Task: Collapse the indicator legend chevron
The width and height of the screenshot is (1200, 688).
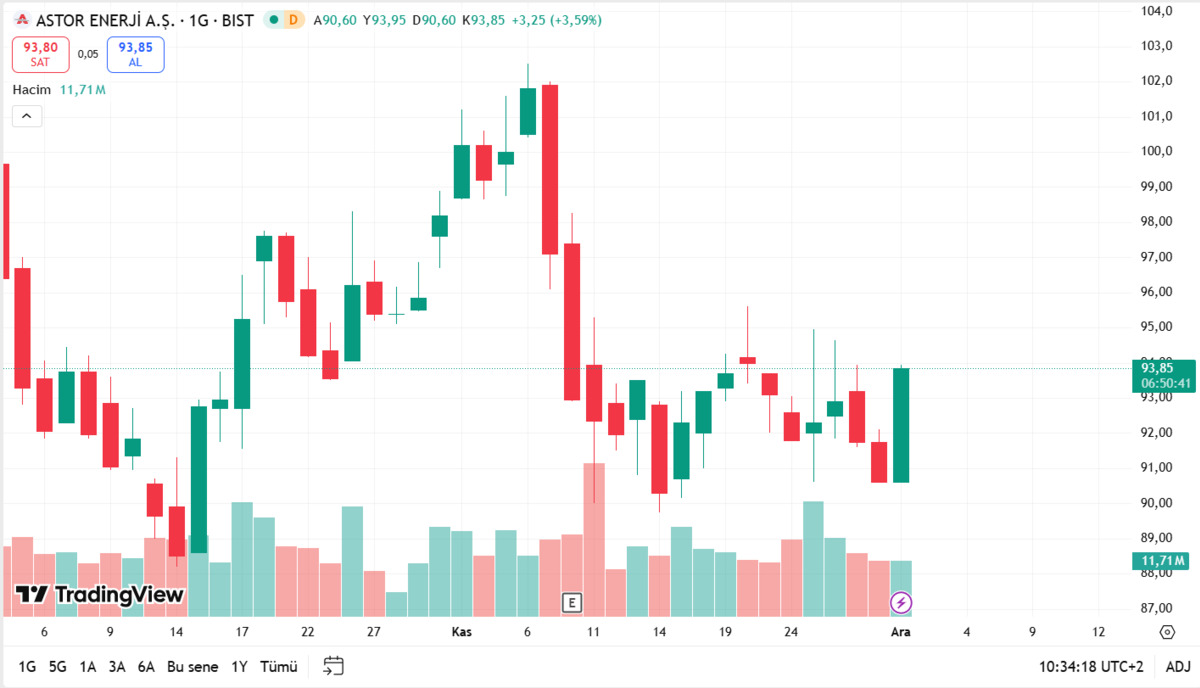Action: pyautogui.click(x=27, y=116)
